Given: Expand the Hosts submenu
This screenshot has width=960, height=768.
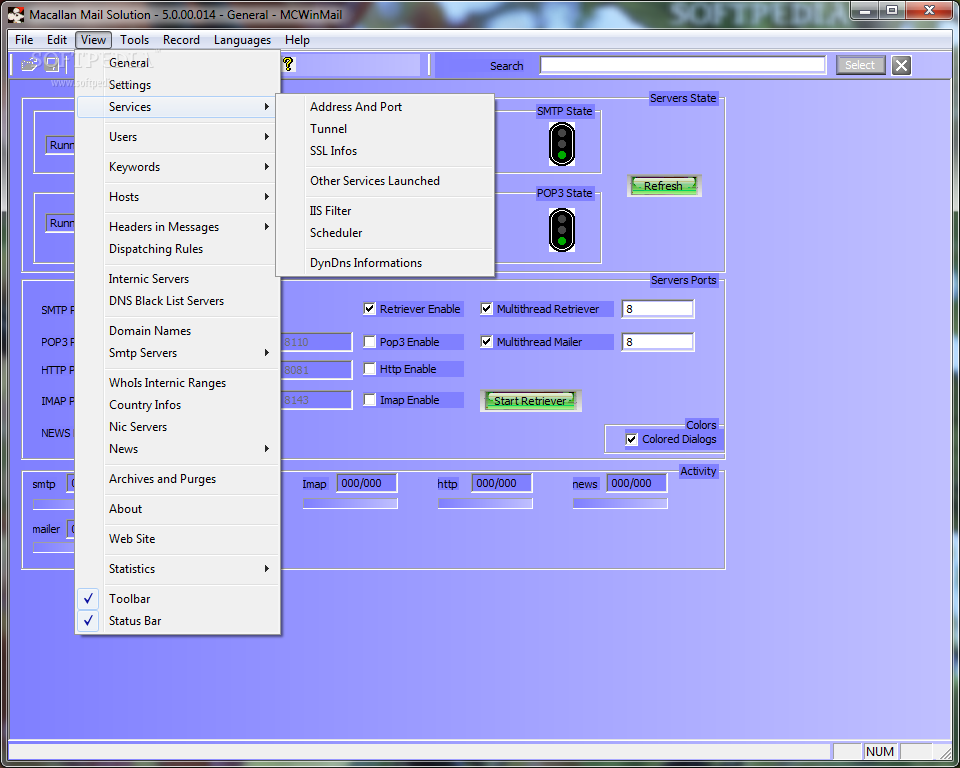Looking at the screenshot, I should [178, 197].
